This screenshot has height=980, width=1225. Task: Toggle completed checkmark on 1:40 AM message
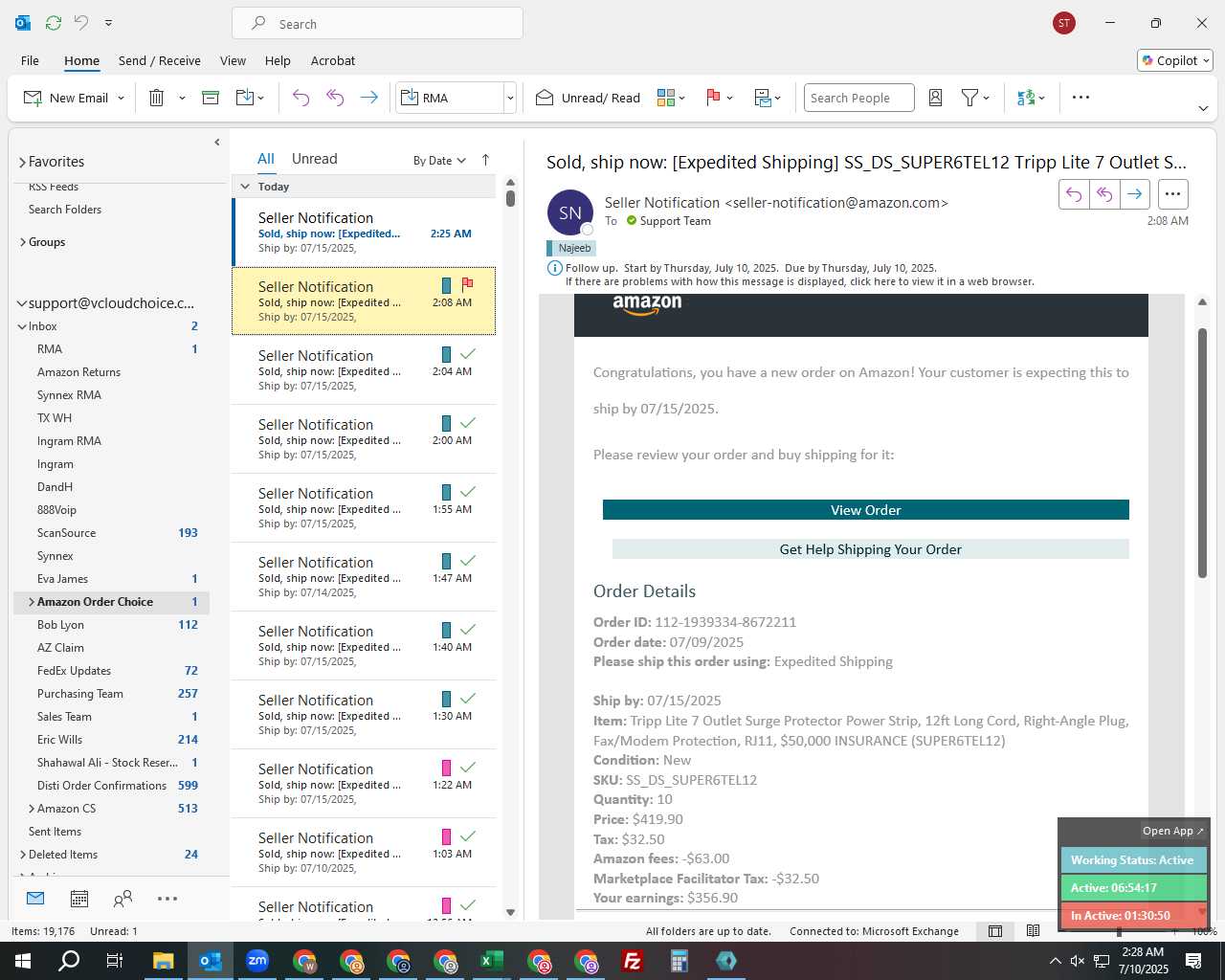[468, 630]
